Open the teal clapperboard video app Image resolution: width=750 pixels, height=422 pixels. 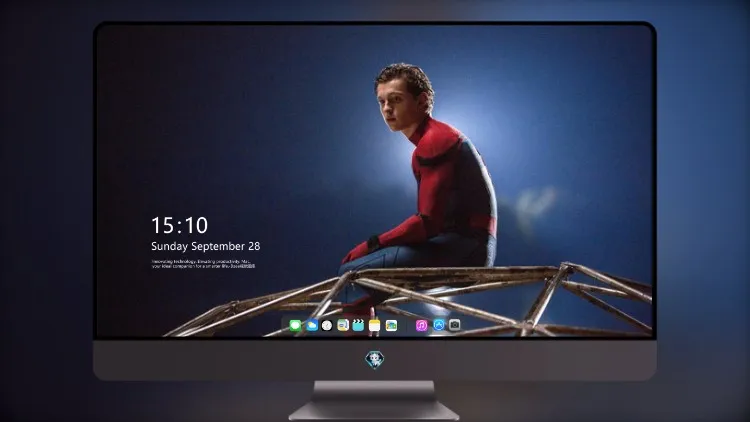(x=358, y=326)
